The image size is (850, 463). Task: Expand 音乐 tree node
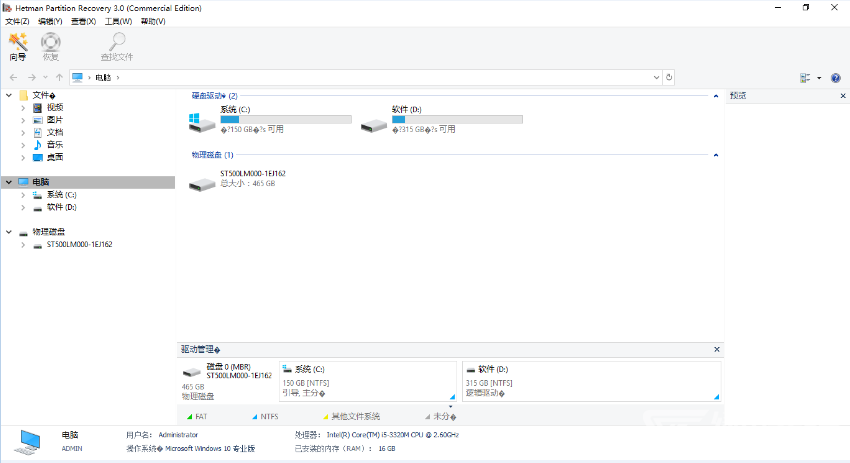(x=23, y=145)
